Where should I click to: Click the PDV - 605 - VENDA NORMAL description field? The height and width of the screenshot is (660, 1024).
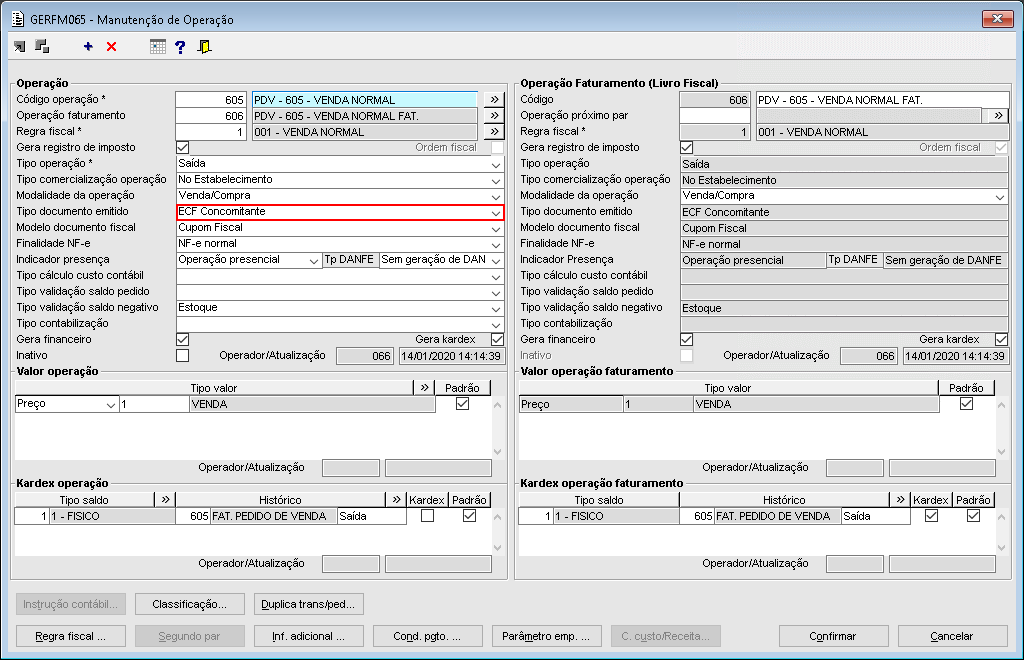[x=365, y=99]
